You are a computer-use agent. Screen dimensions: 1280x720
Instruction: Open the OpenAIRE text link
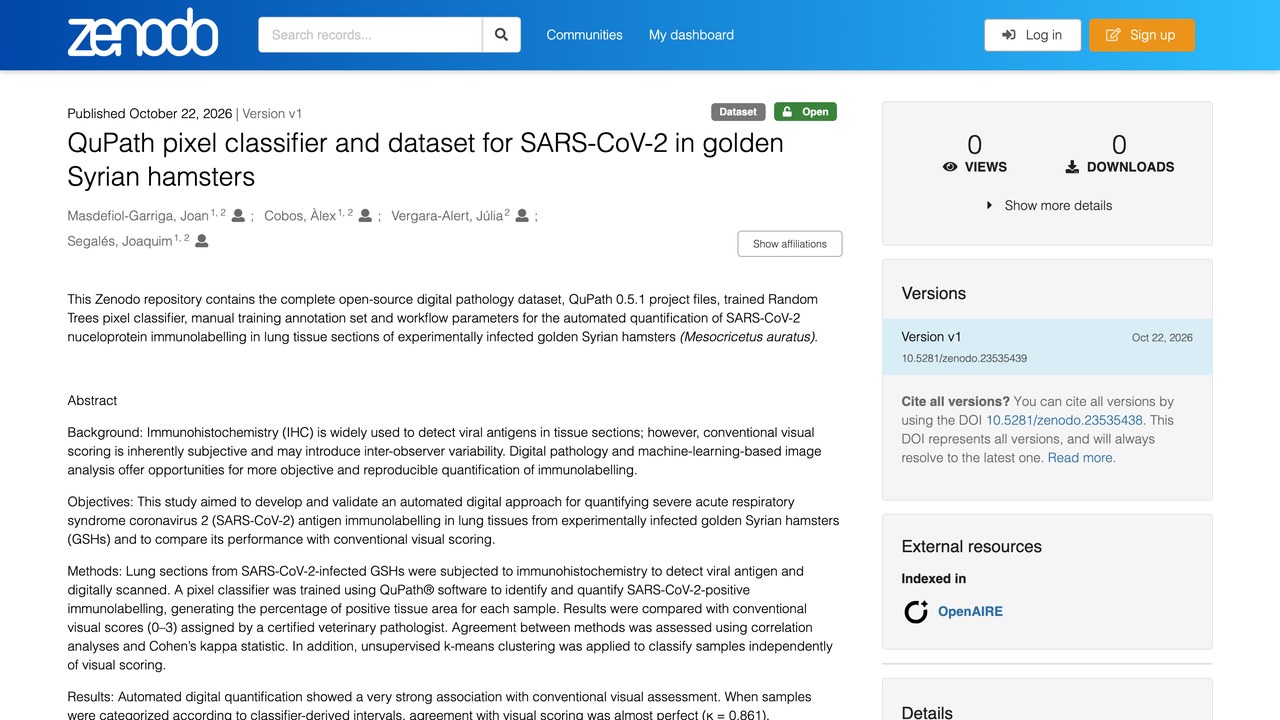[970, 611]
